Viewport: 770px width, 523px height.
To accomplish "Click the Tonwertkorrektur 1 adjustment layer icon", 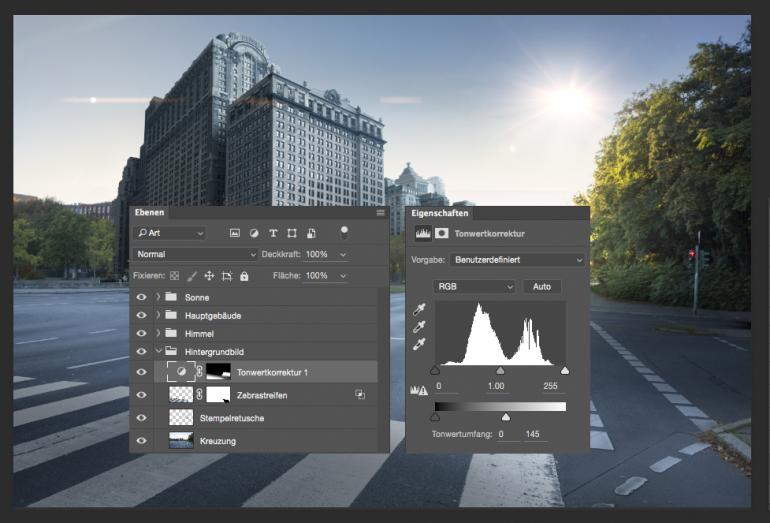I will pyautogui.click(x=181, y=372).
